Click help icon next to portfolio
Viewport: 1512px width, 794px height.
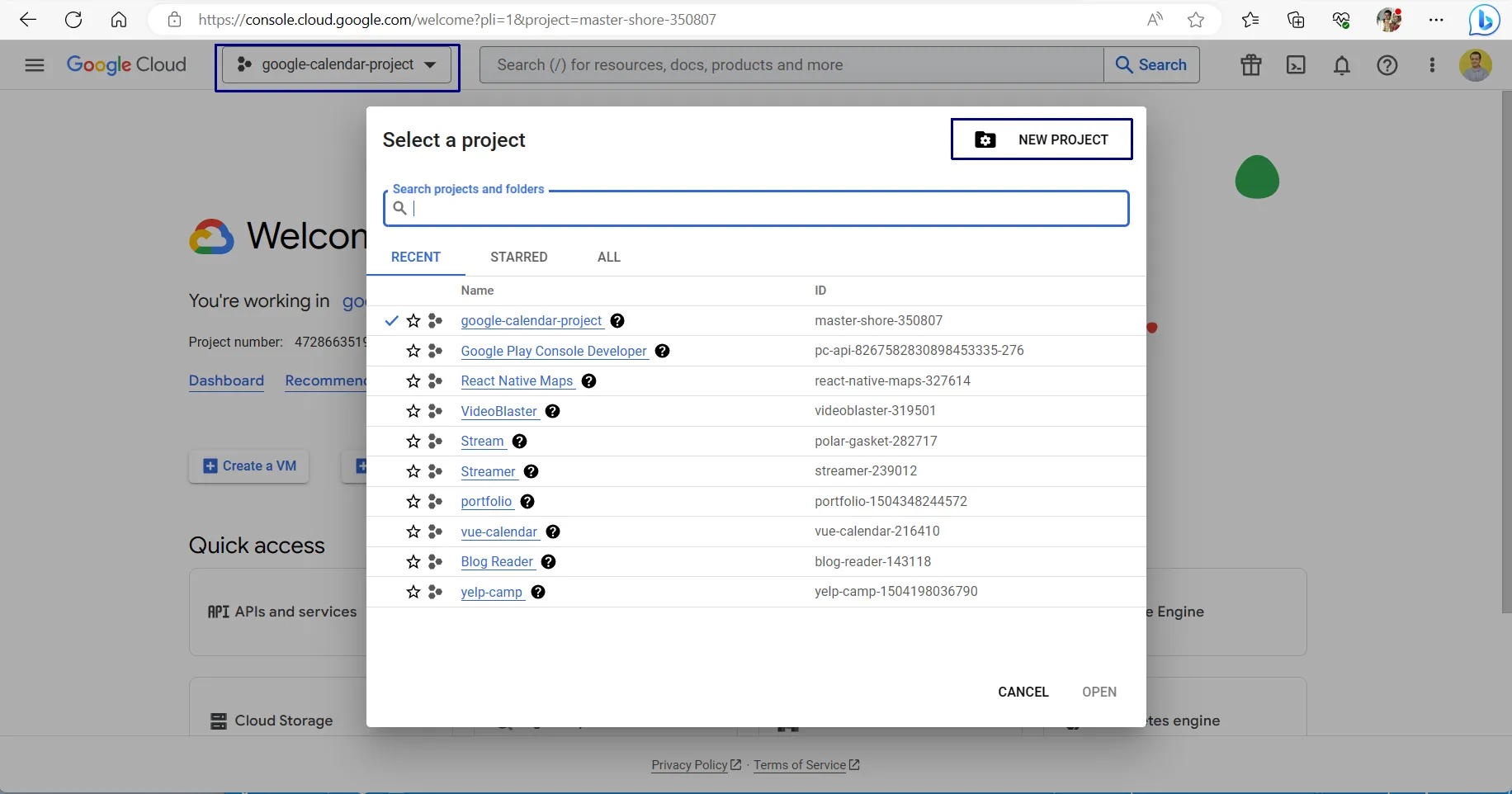[527, 502]
